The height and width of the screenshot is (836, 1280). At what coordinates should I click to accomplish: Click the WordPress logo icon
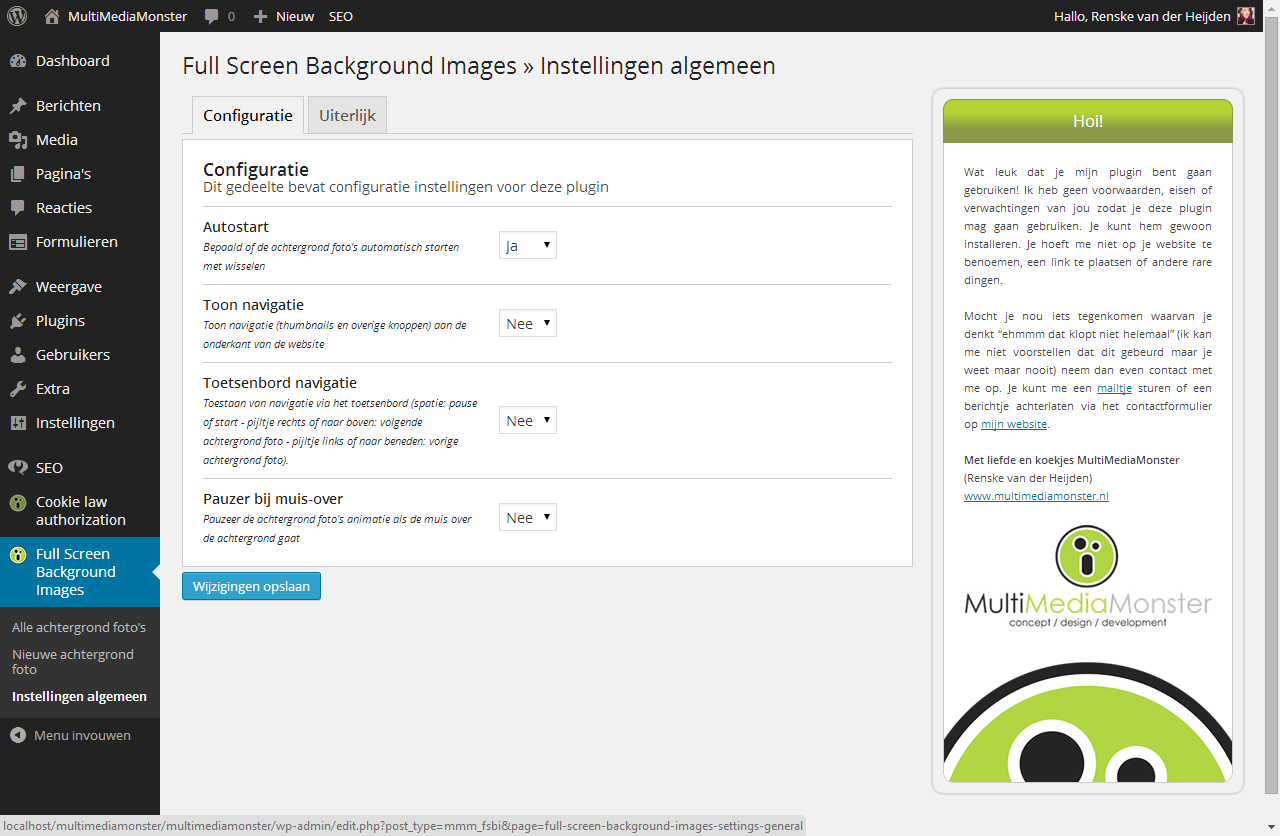tap(17, 16)
